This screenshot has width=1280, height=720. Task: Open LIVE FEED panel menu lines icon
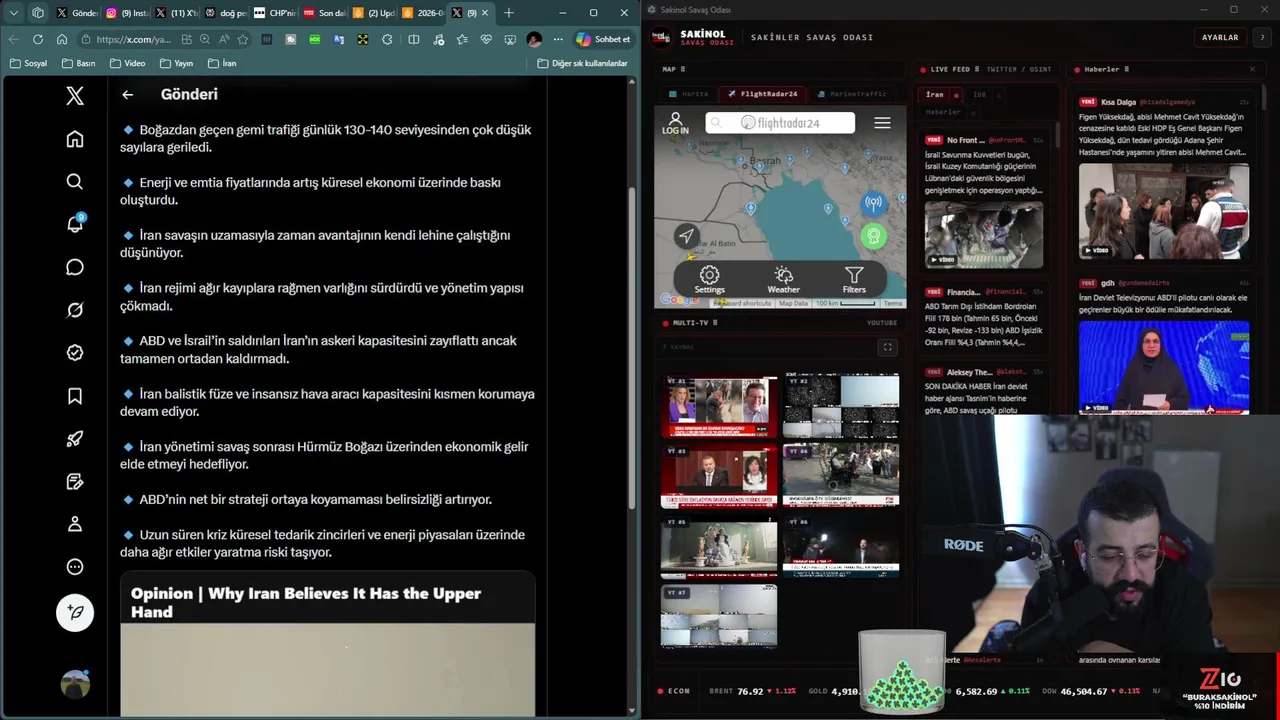coord(977,70)
